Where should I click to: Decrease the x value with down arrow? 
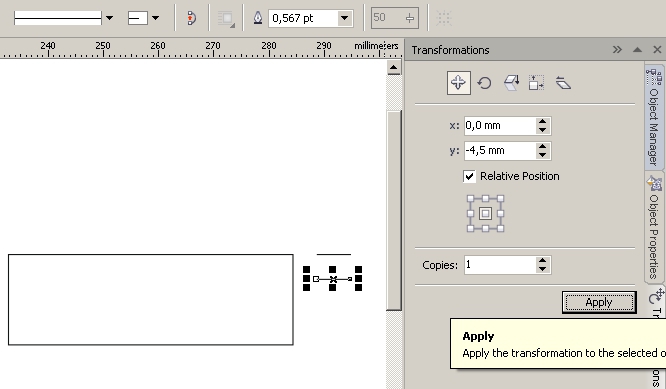tap(542, 130)
